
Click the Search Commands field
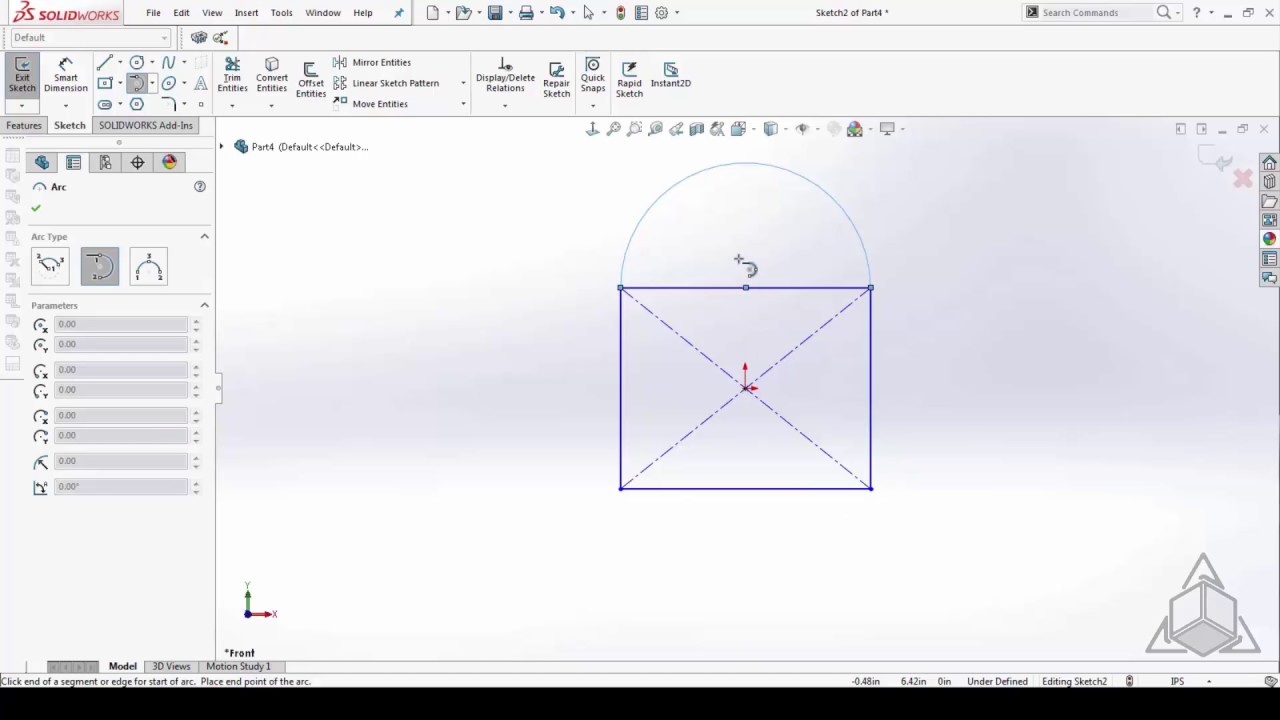click(1097, 13)
